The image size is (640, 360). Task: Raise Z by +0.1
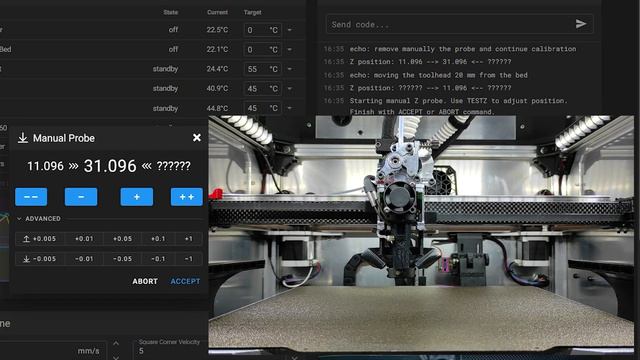158,239
